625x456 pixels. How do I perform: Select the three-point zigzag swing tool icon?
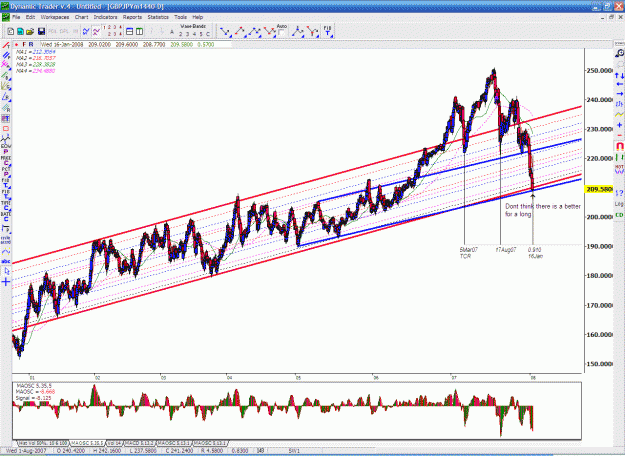coord(255,31)
